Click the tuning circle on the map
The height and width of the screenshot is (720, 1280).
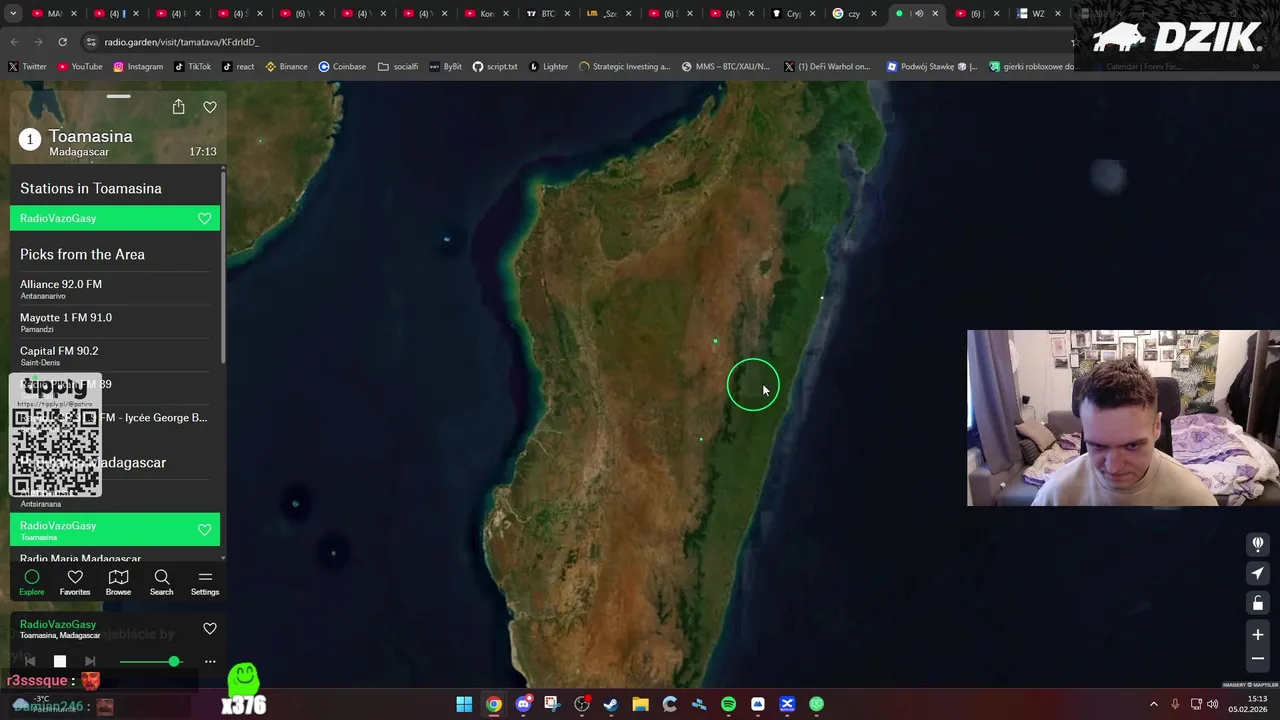coord(753,385)
